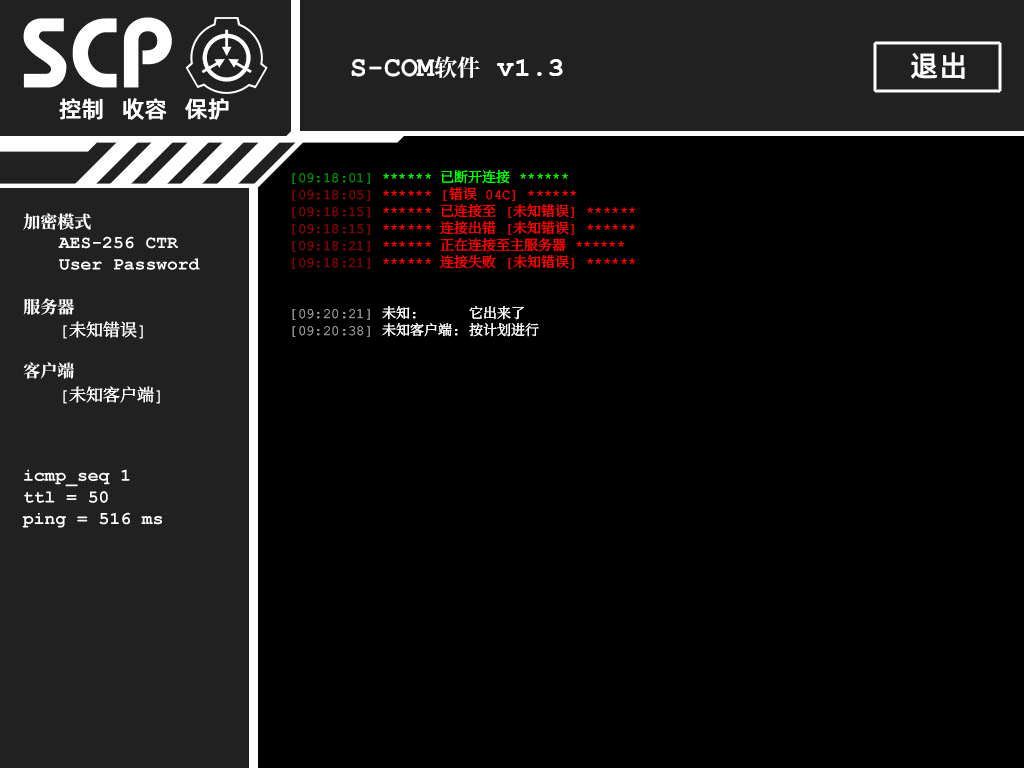Click the 按计划进行 message
This screenshot has width=1024, height=768.
click(x=504, y=330)
